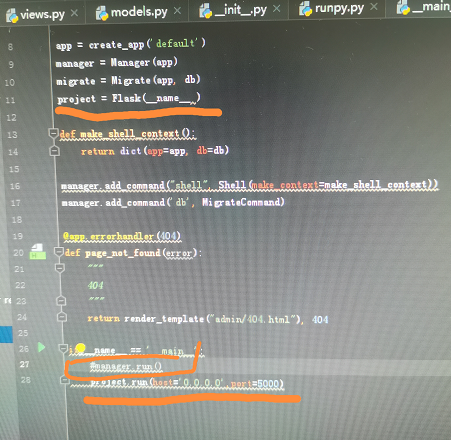This screenshot has width=451, height=440.
Task: Close the views.py tab
Action: 74,13
